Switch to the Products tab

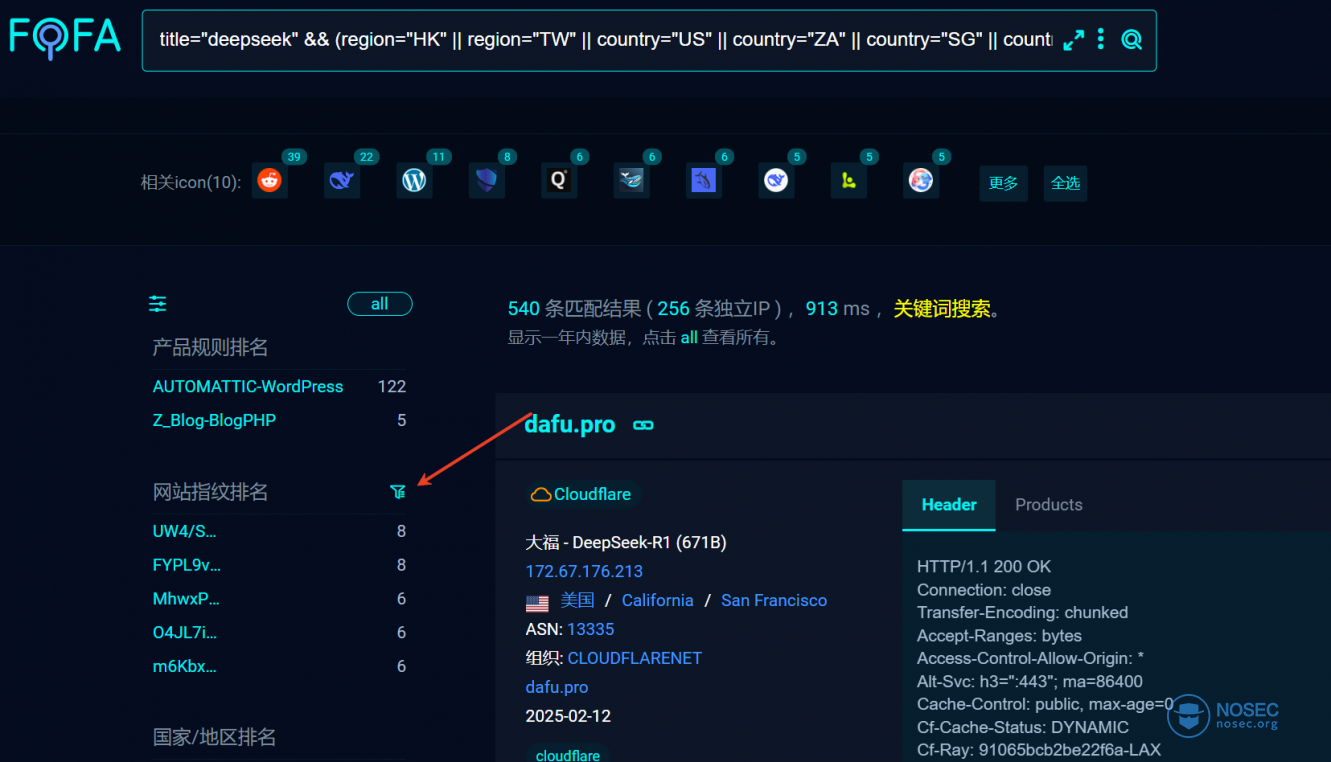coord(1049,505)
